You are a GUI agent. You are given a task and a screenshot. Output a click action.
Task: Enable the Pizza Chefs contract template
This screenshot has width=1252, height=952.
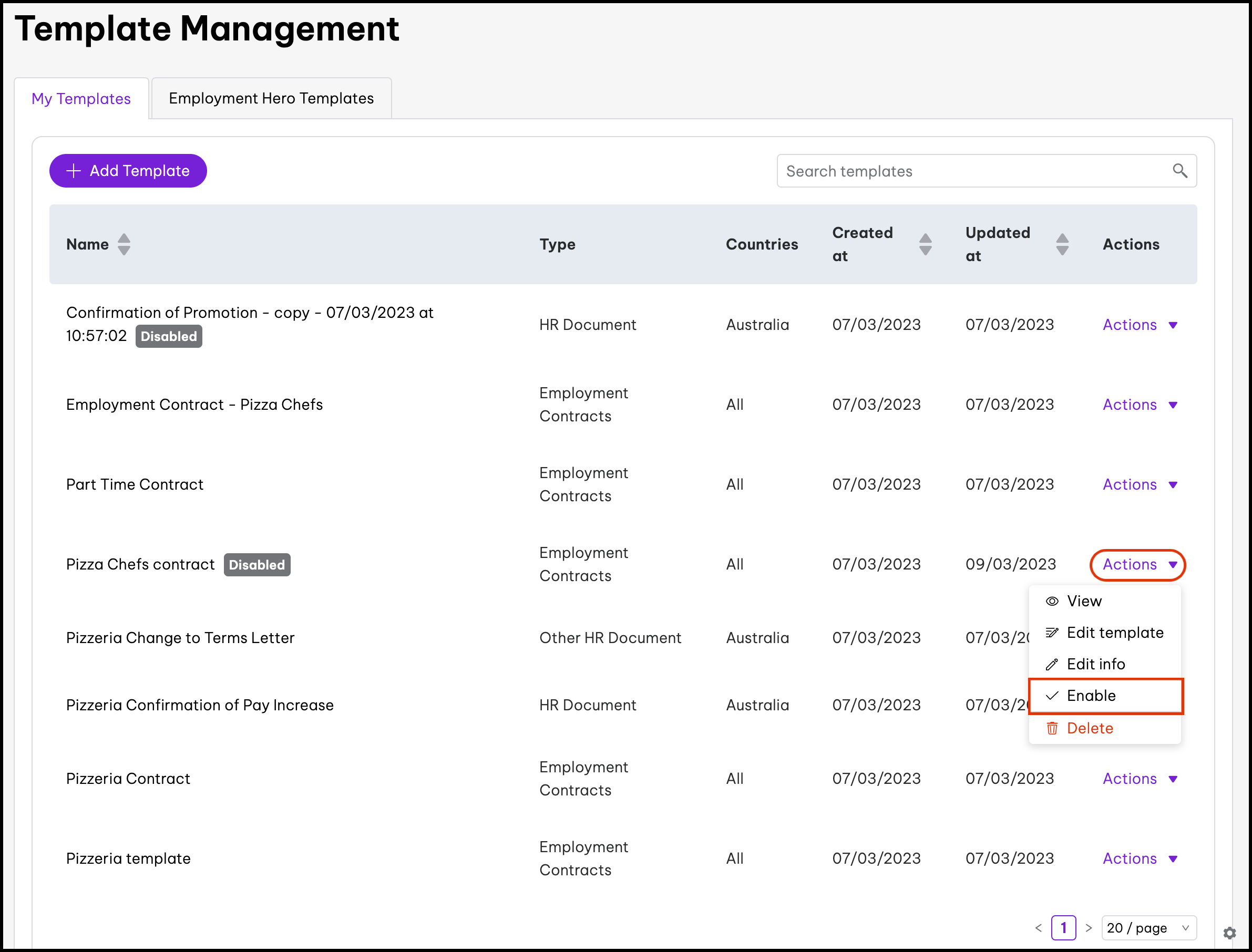tap(1091, 695)
